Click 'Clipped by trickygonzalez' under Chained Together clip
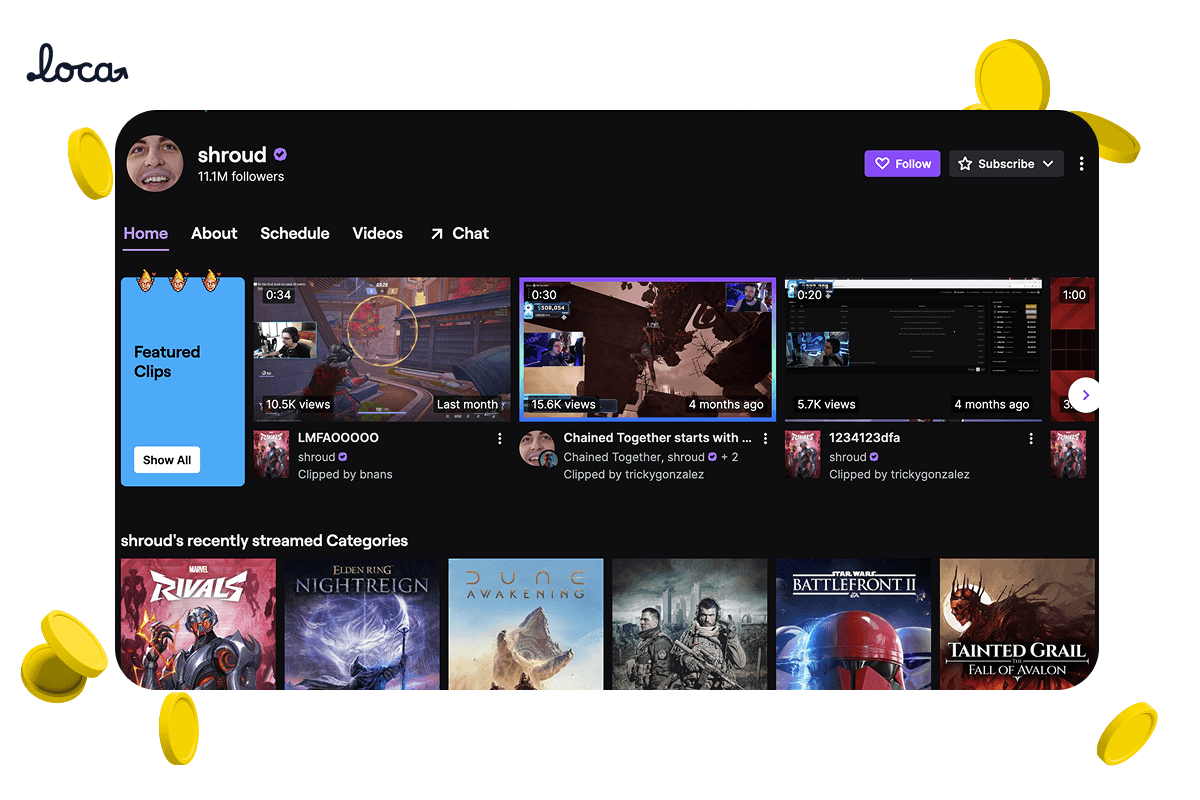The height and width of the screenshot is (800, 1200). point(634,475)
